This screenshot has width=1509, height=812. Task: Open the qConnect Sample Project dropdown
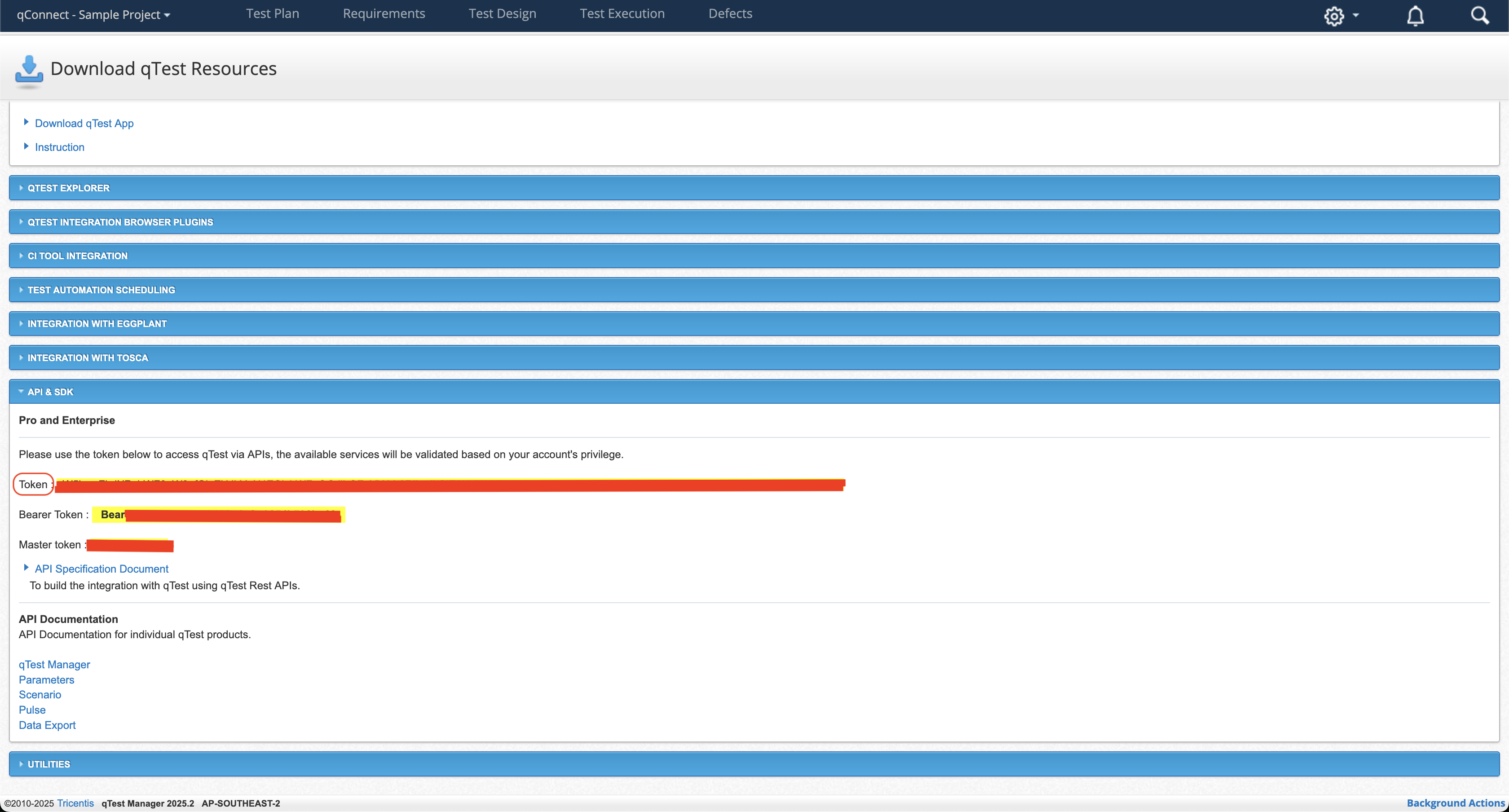(x=93, y=15)
